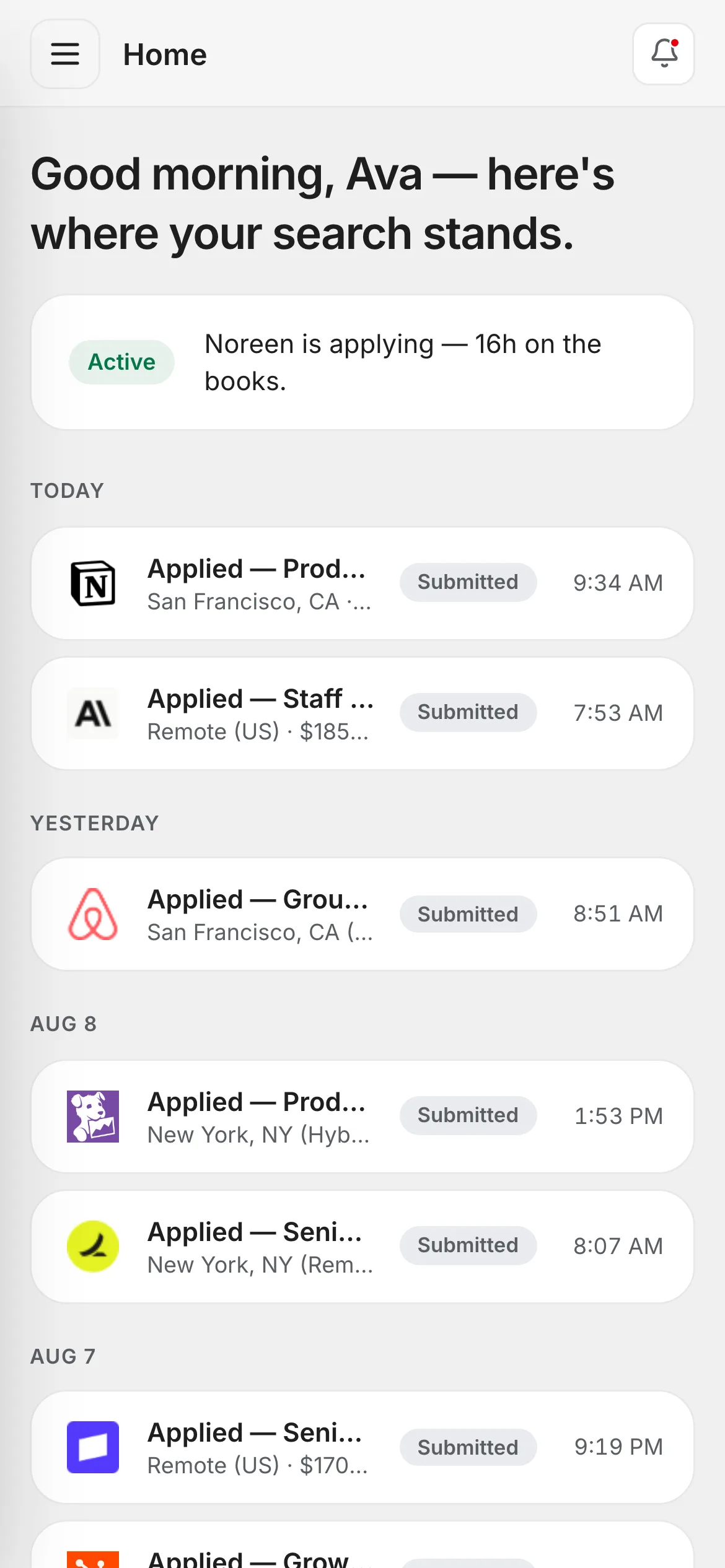Viewport: 725px width, 1568px height.
Task: Click the Datadog purple dog logo
Action: [x=93, y=1117]
